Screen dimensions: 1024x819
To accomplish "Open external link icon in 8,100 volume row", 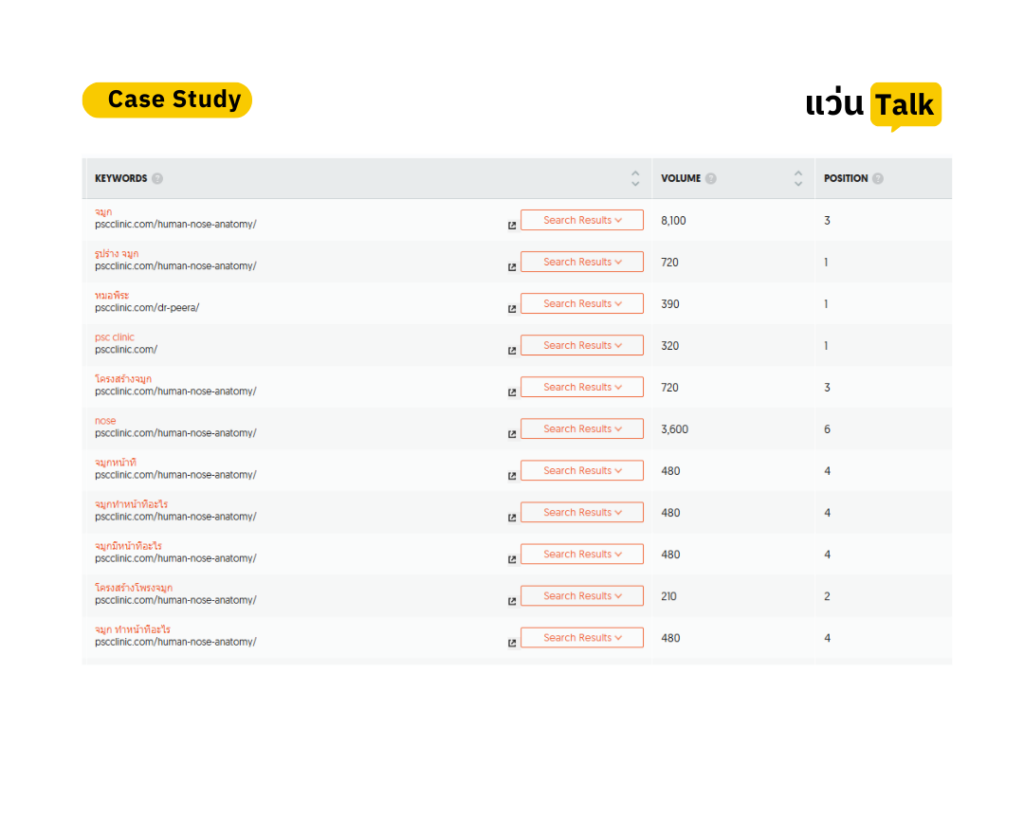I will click(512, 225).
